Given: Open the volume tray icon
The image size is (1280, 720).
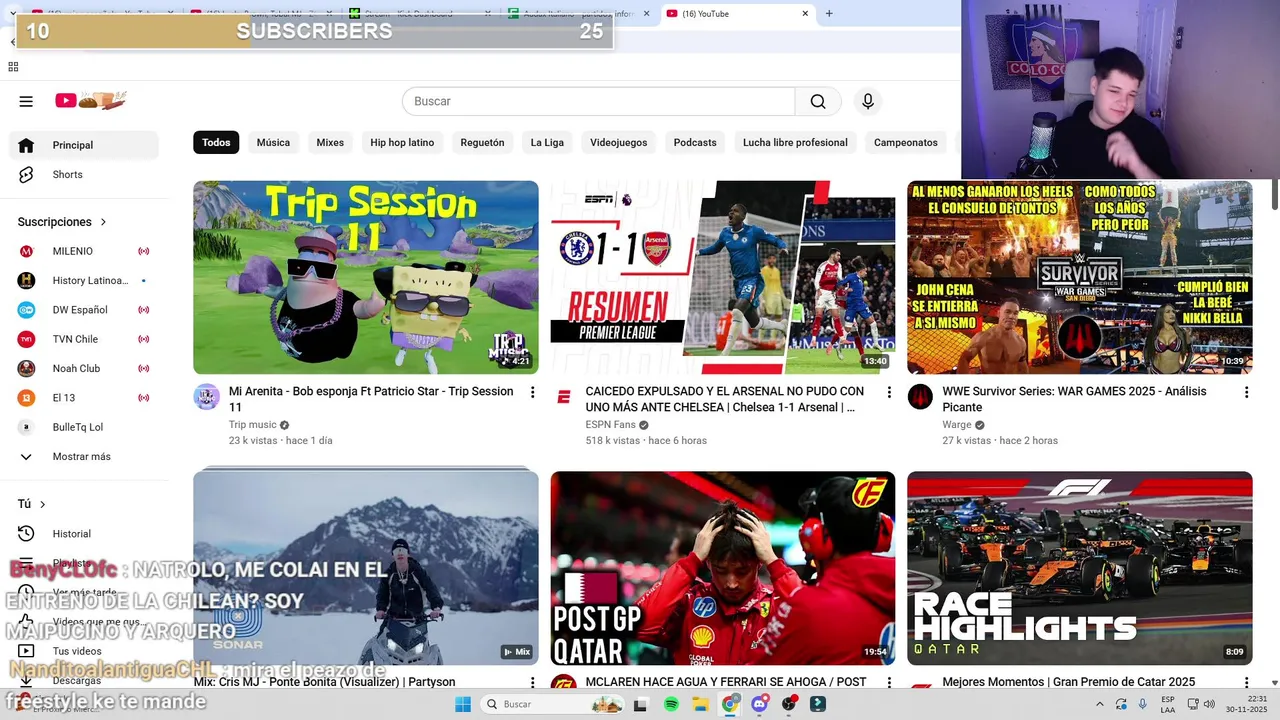Looking at the screenshot, I should tap(1210, 704).
